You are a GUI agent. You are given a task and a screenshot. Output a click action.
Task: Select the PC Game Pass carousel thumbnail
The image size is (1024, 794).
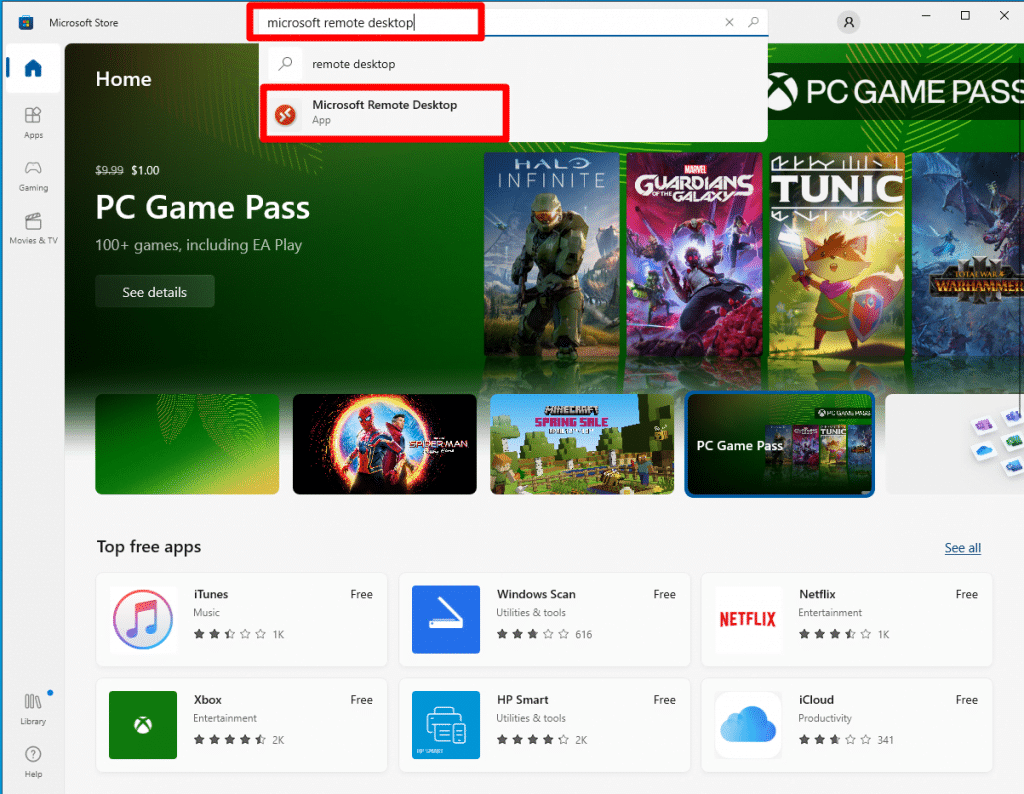tap(779, 444)
